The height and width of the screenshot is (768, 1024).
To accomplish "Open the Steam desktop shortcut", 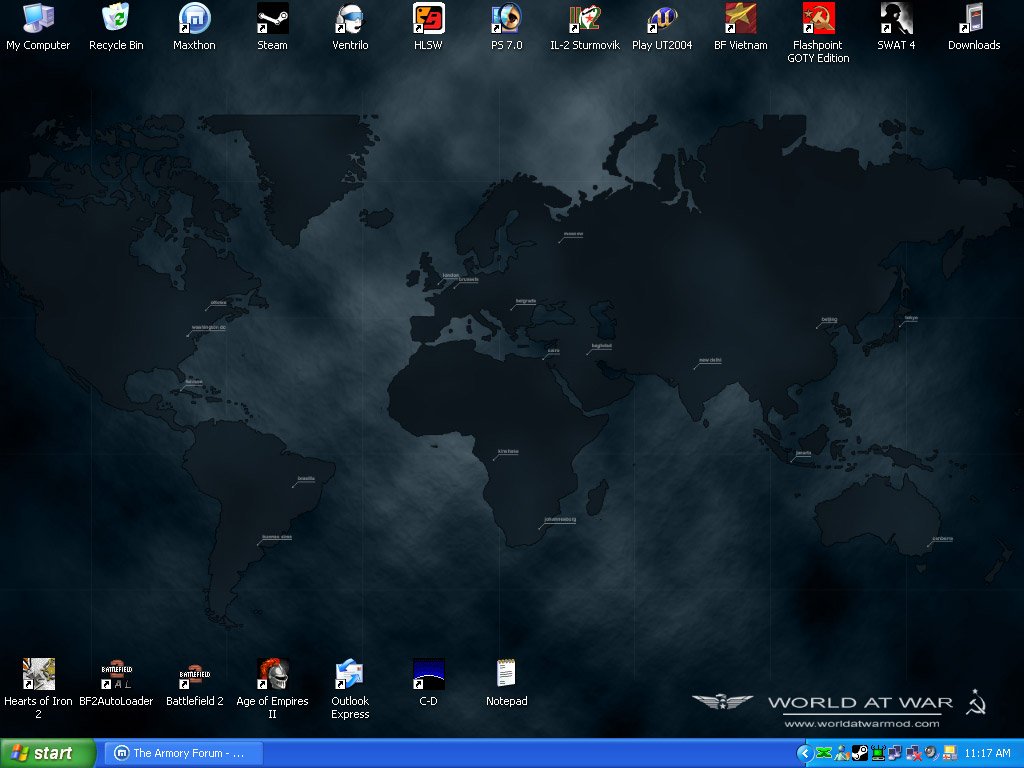I will 272,19.
